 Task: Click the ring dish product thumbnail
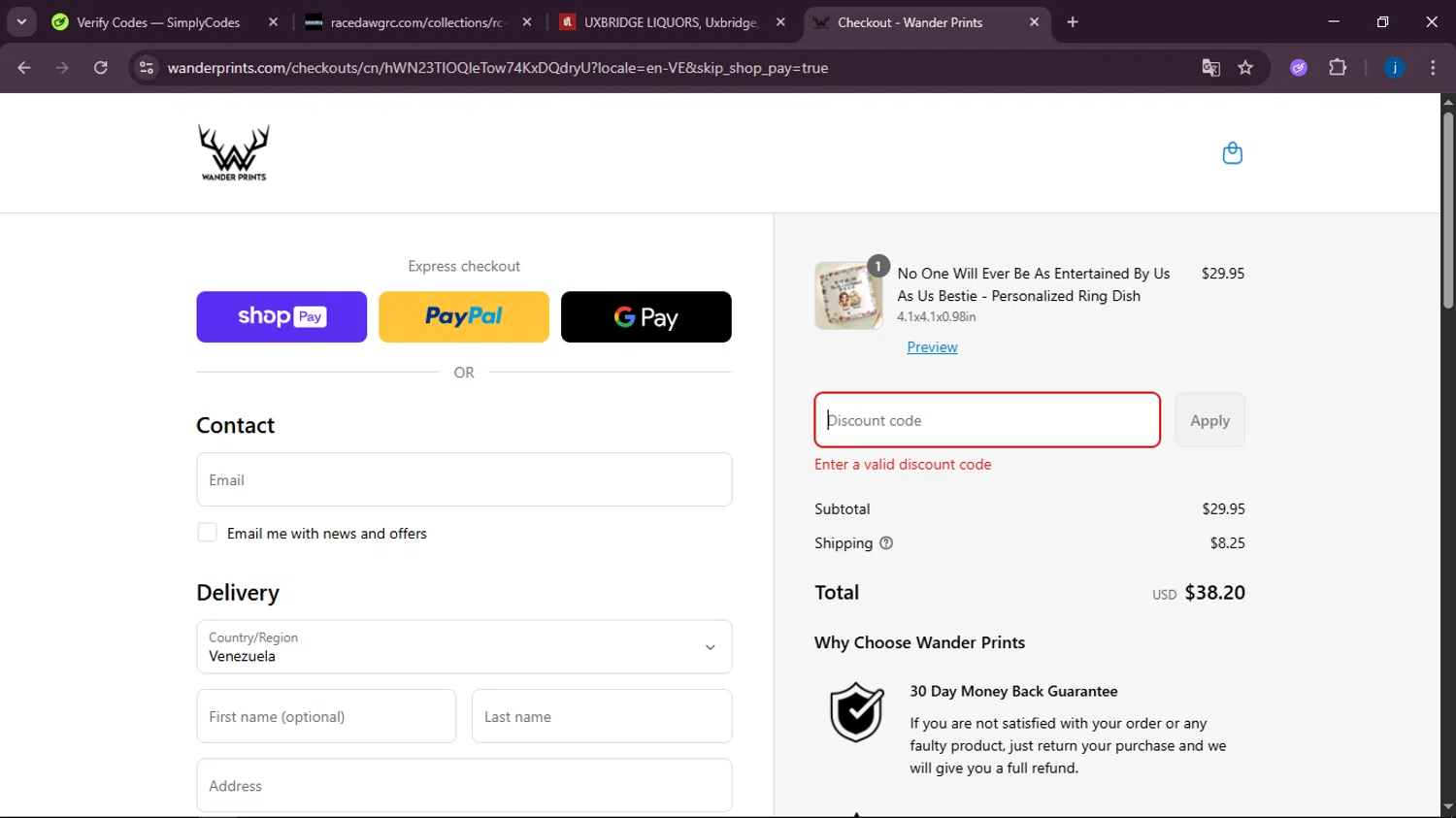click(848, 296)
